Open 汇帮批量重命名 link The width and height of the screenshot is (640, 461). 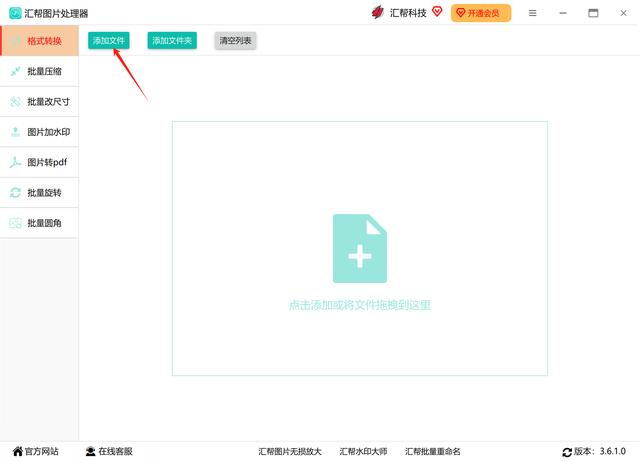[x=432, y=452]
